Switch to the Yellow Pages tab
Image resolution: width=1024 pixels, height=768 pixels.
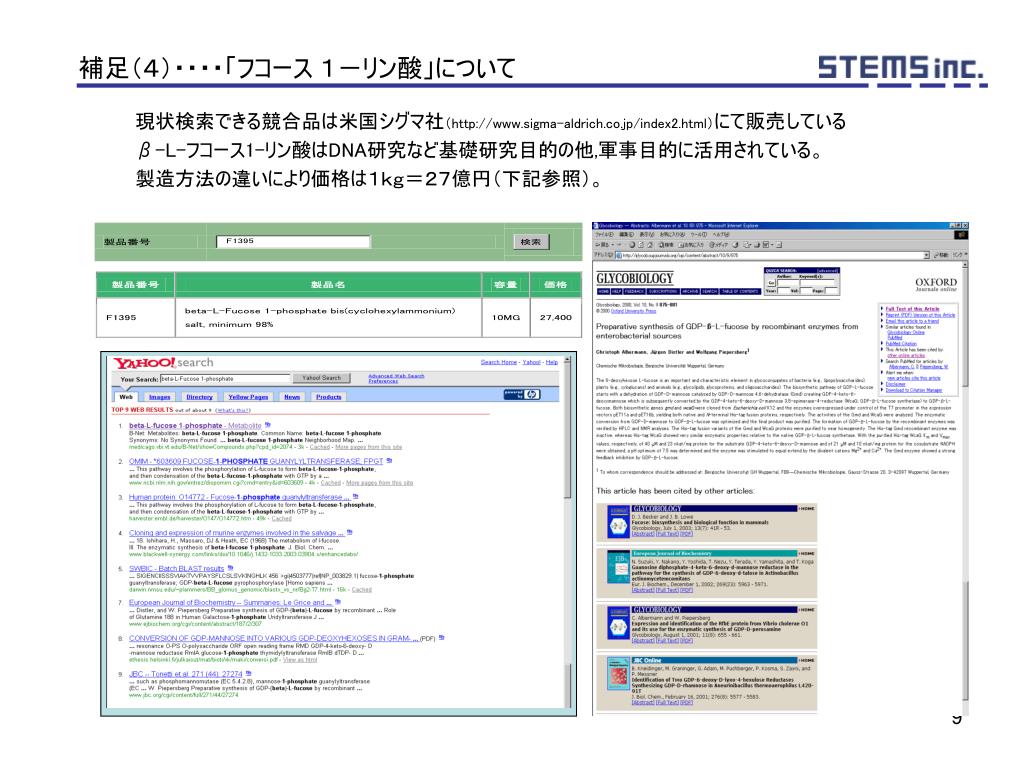click(248, 397)
